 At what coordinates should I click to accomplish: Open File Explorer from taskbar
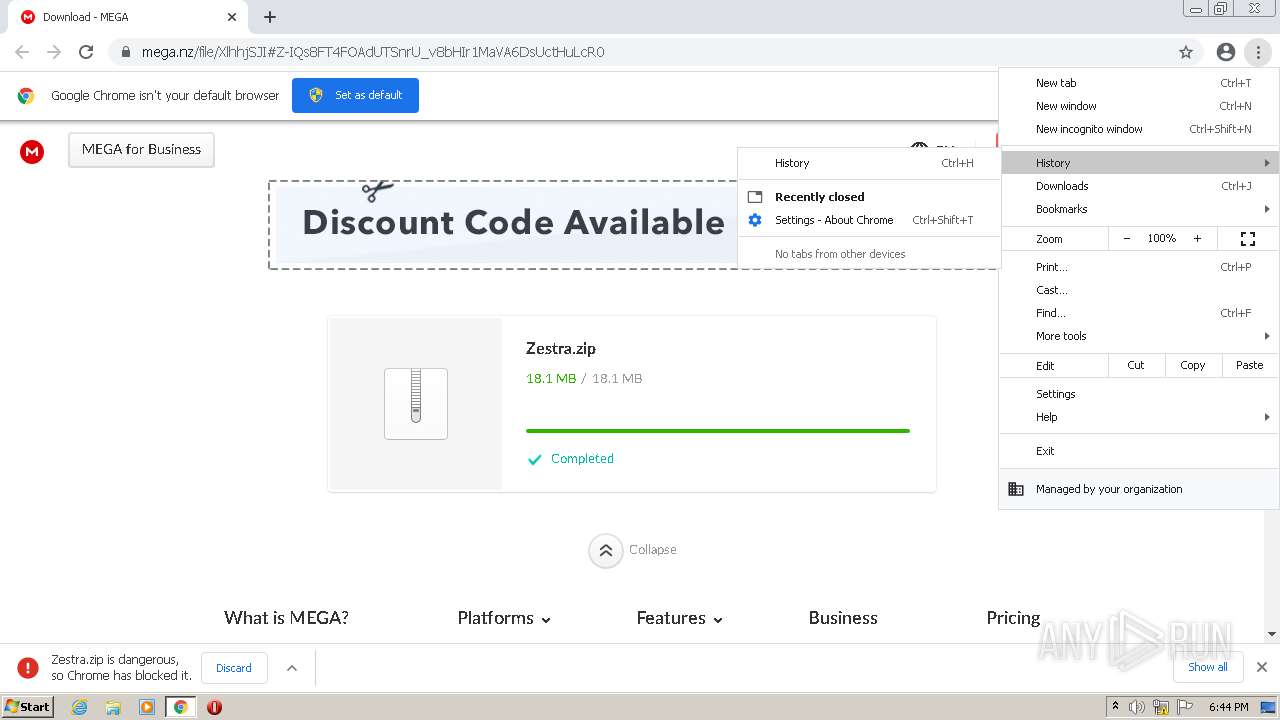(x=113, y=707)
